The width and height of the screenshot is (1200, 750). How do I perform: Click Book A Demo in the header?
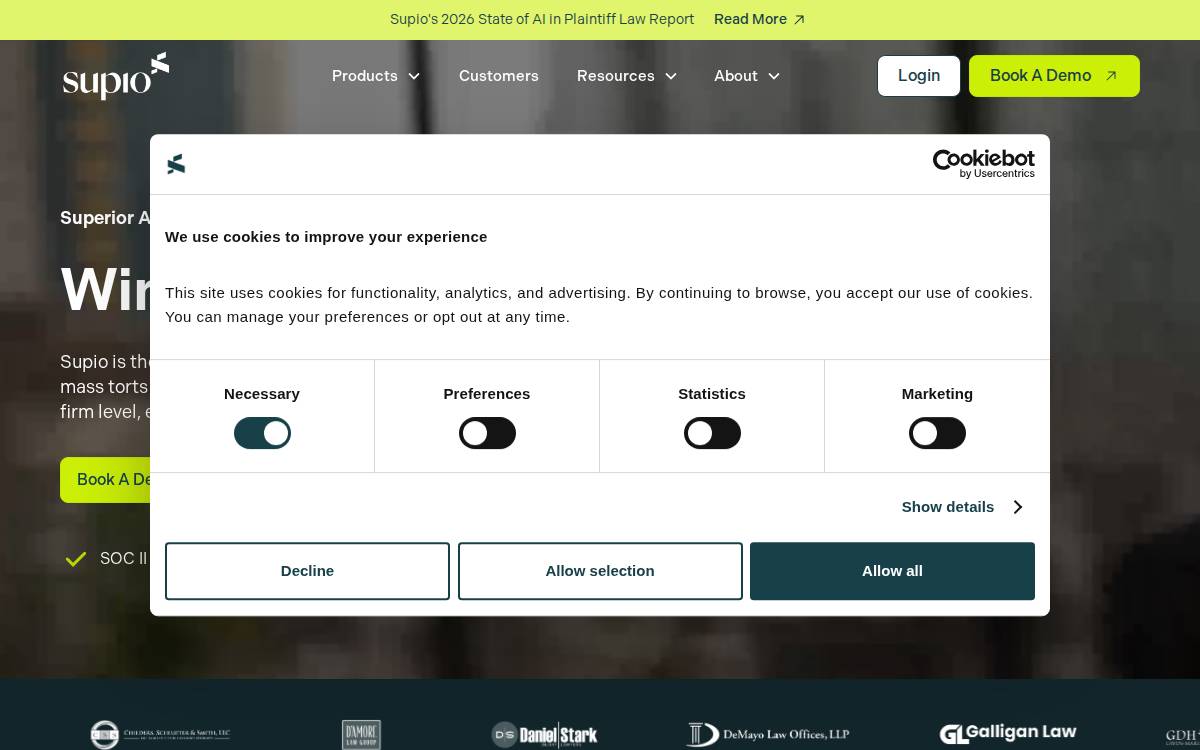[1054, 76]
